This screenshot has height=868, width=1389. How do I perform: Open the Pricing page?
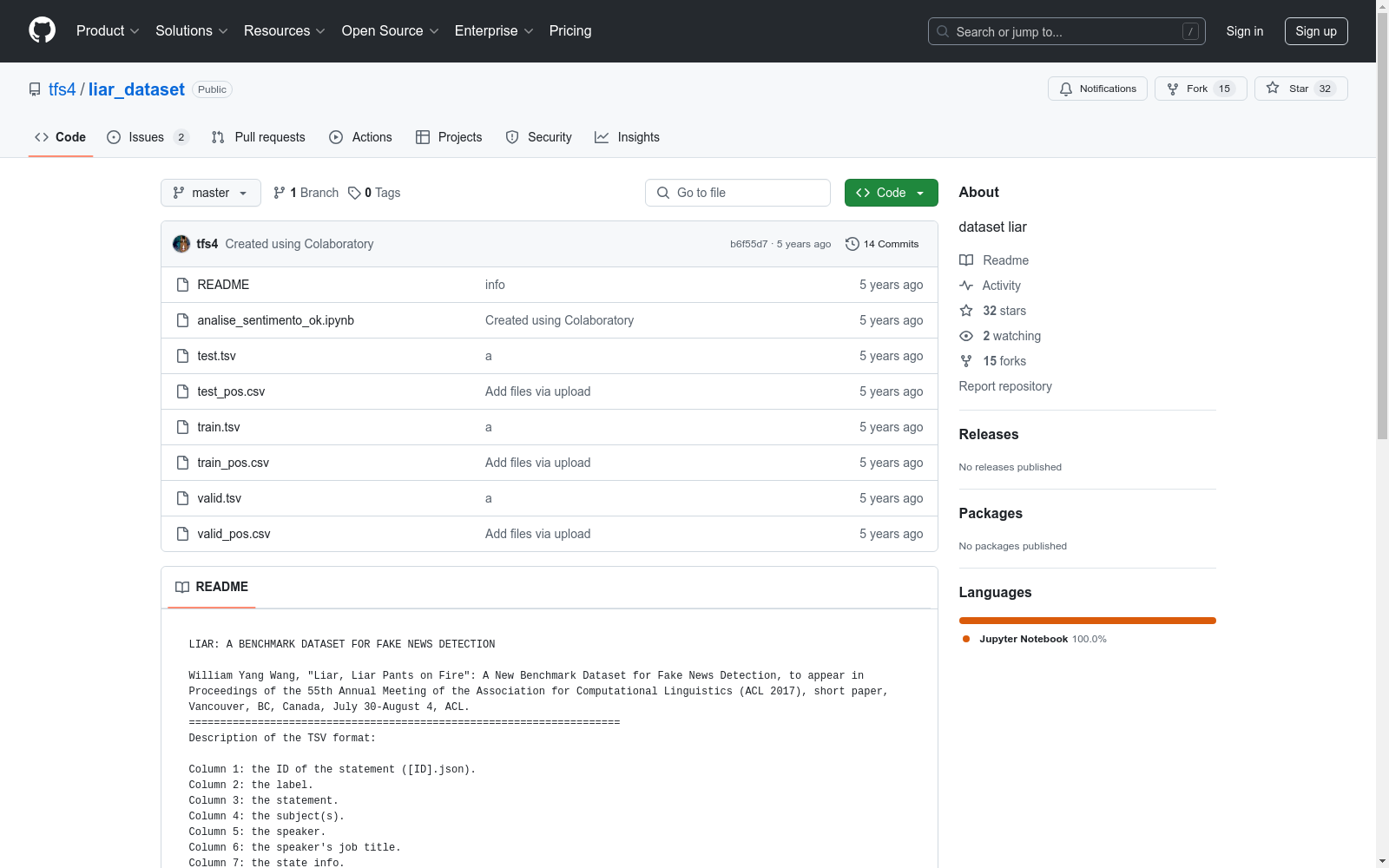pyautogui.click(x=570, y=30)
